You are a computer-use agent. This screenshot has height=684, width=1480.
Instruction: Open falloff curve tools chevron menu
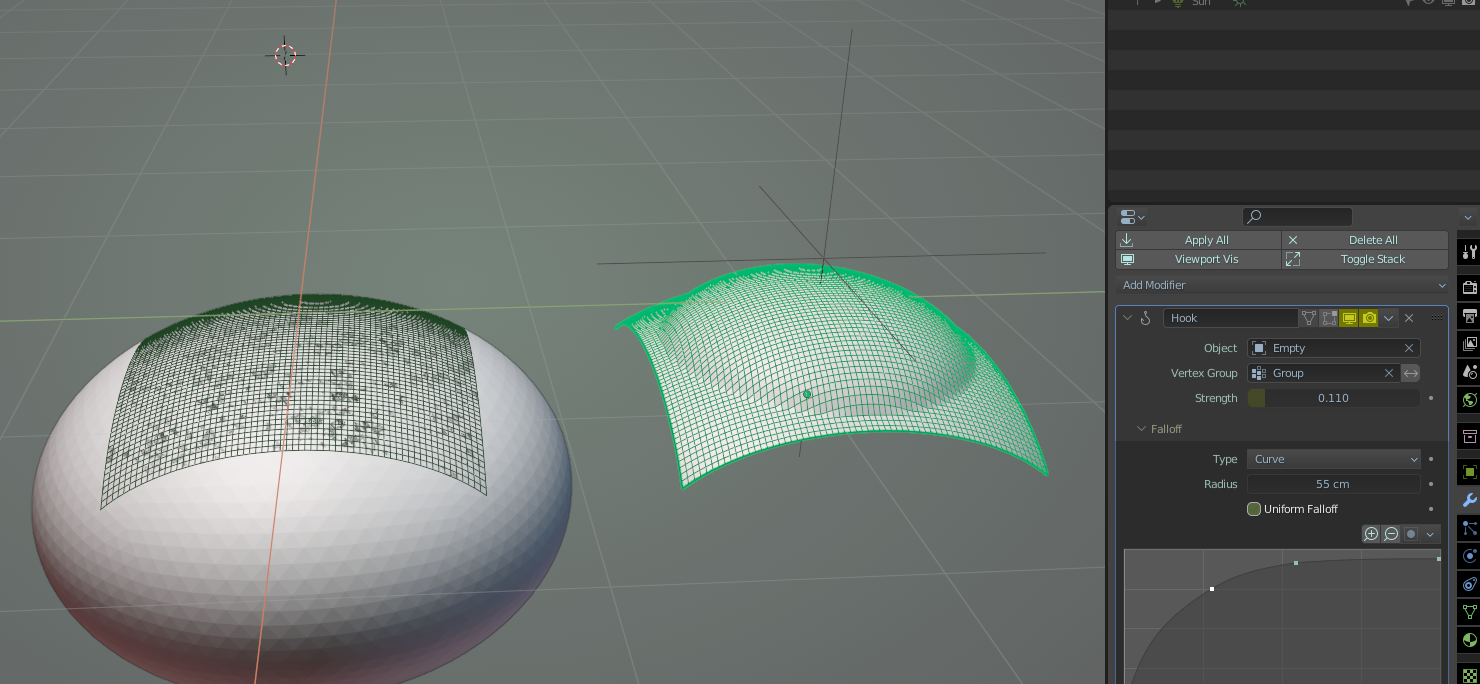pyautogui.click(x=1431, y=534)
